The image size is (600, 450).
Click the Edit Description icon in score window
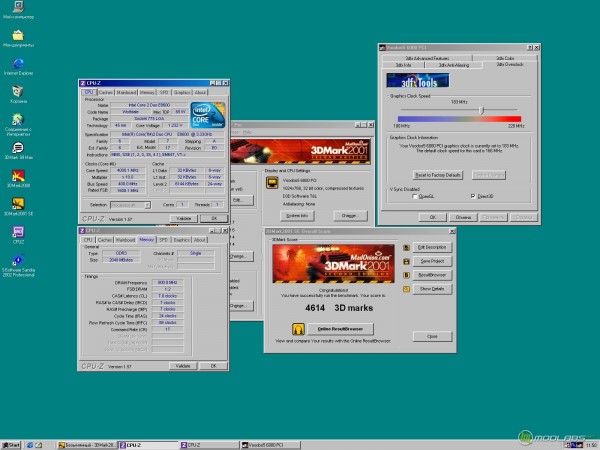pos(406,248)
